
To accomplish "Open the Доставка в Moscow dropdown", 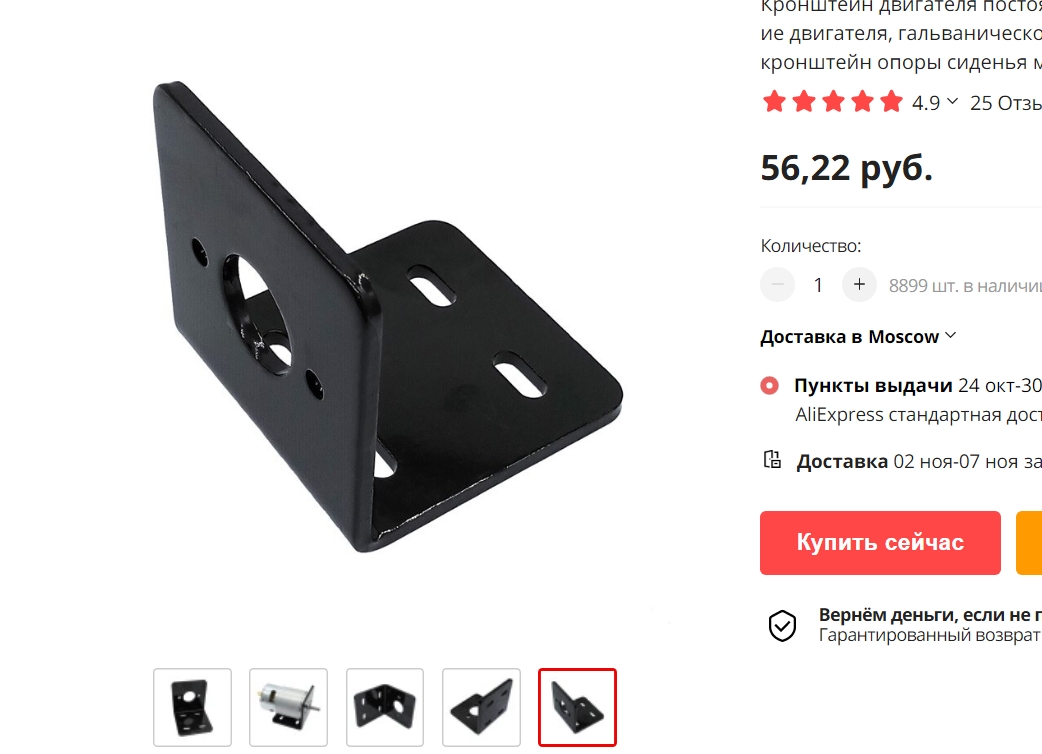I will 858,337.
